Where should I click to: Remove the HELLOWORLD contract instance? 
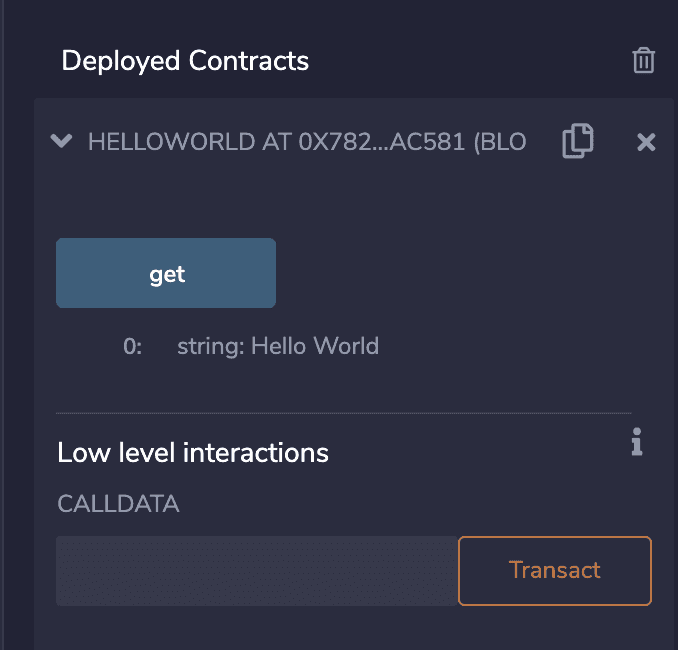pos(646,143)
